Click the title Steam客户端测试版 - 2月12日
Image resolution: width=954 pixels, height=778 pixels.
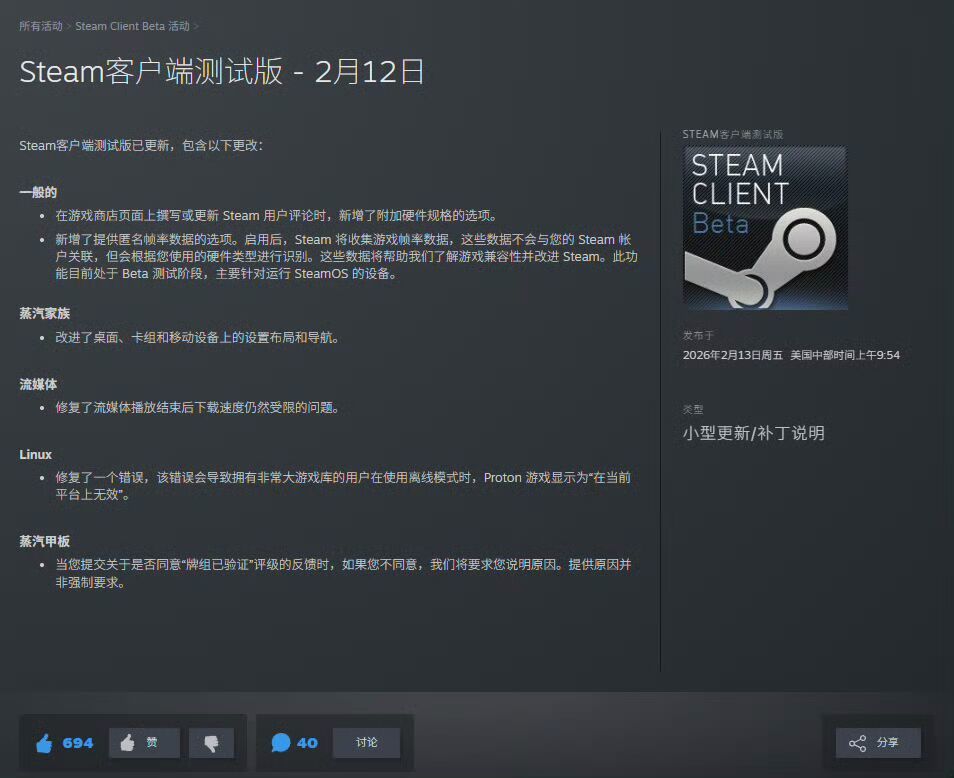click(x=222, y=72)
